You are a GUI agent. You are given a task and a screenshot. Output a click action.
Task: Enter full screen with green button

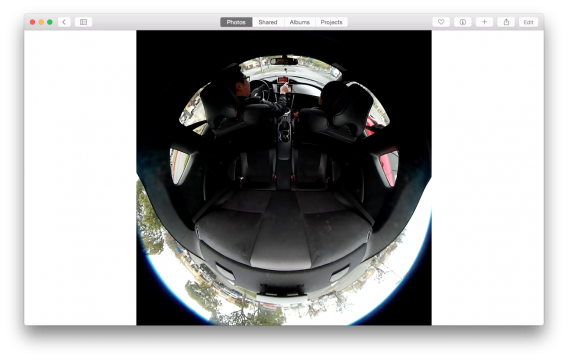(50, 22)
